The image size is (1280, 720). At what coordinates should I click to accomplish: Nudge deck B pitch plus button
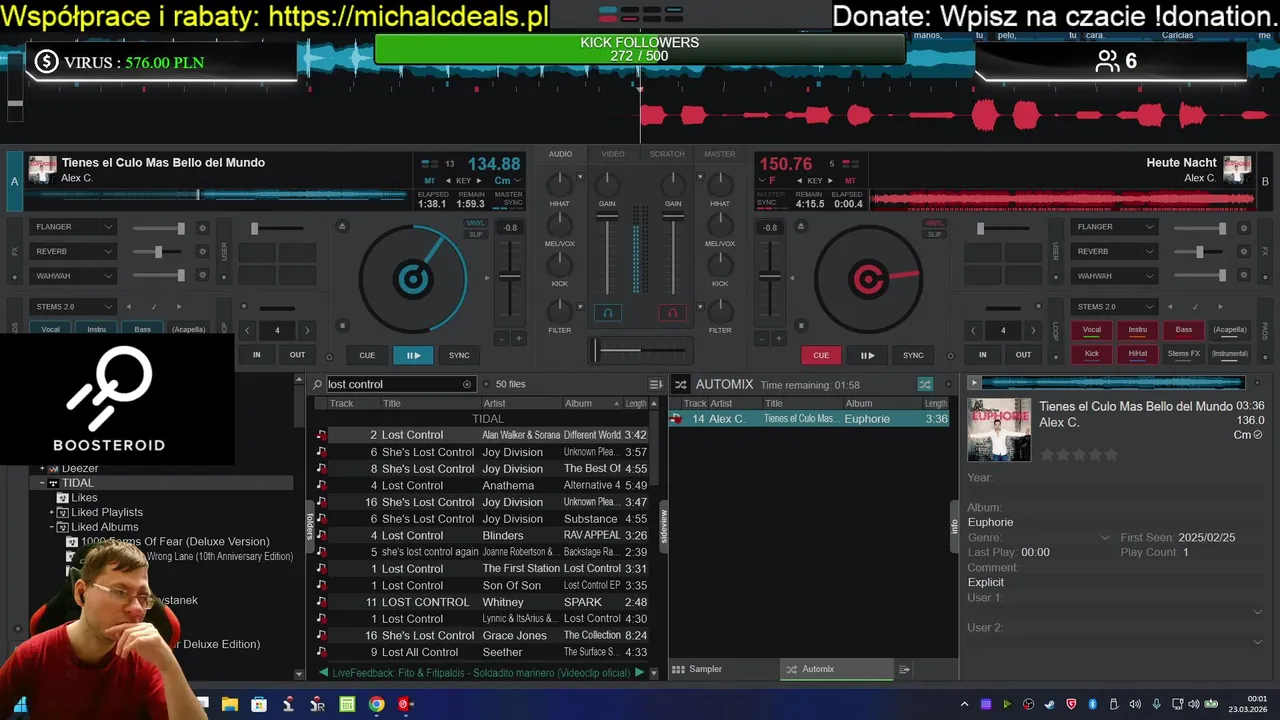[779, 339]
